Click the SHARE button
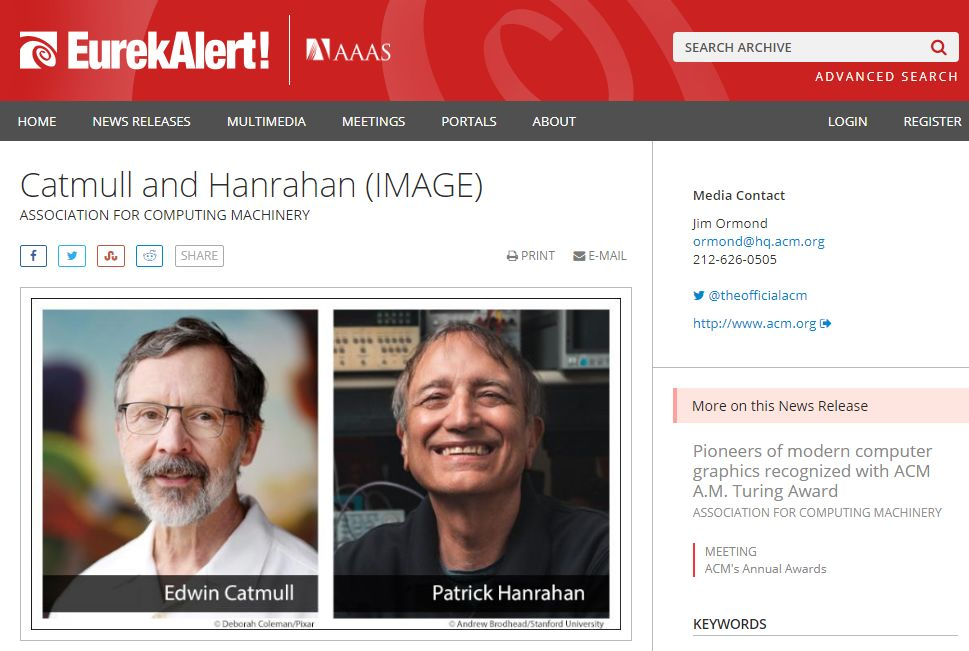The height and width of the screenshot is (651, 969). pos(199,256)
